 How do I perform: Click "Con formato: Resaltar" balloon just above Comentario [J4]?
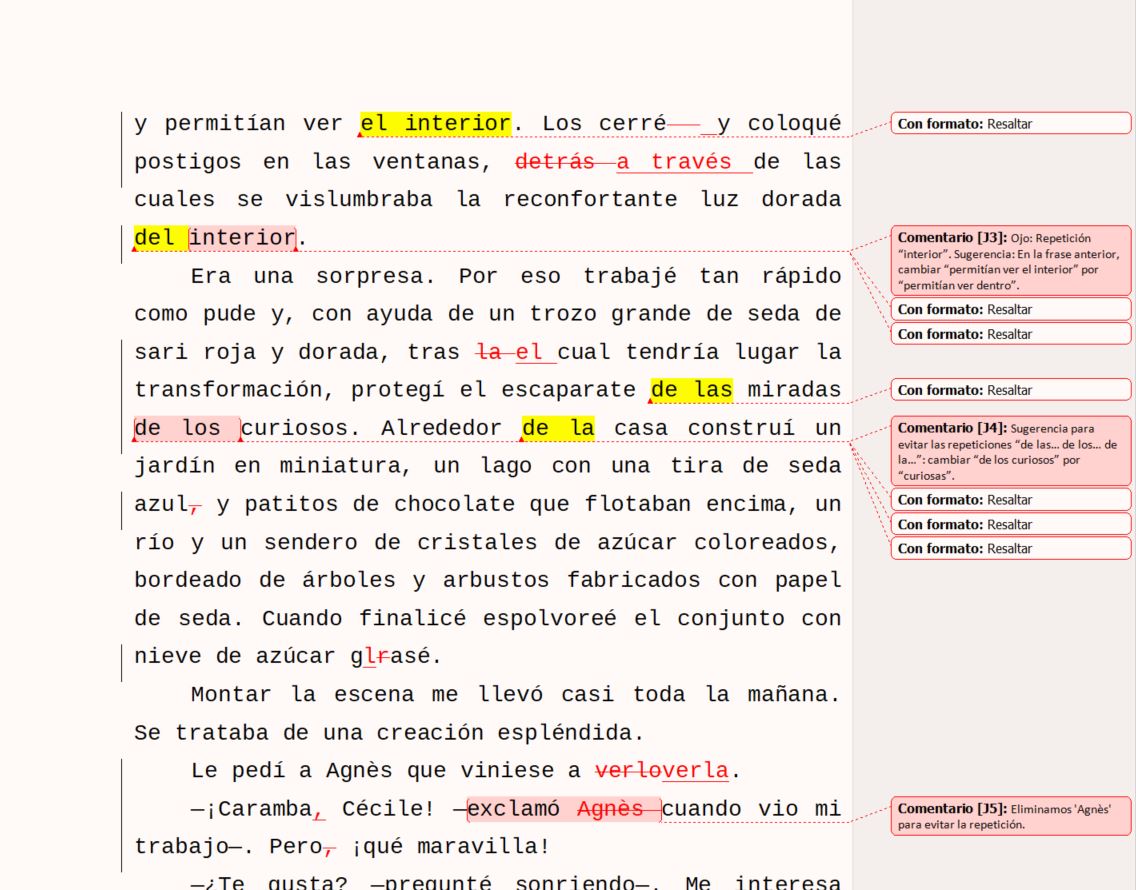(x=1010, y=390)
